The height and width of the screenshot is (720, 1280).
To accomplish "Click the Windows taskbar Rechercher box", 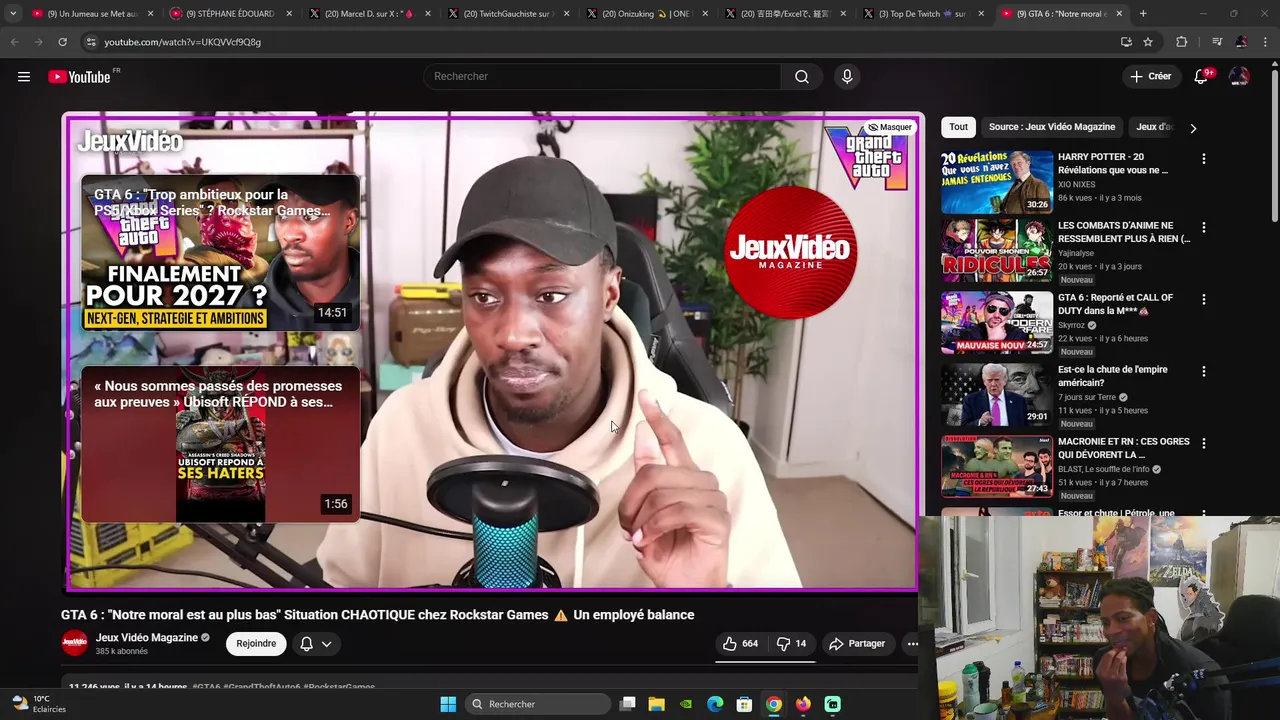I will pos(539,704).
